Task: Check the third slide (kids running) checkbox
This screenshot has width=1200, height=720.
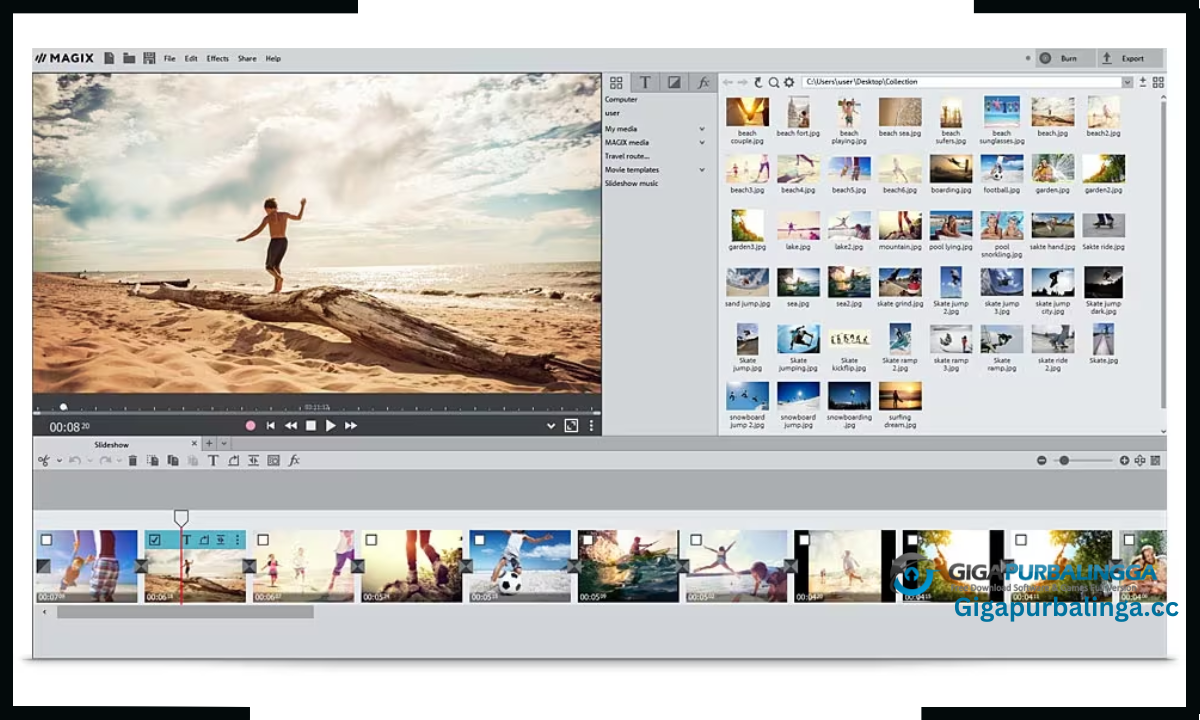Action: [263, 540]
